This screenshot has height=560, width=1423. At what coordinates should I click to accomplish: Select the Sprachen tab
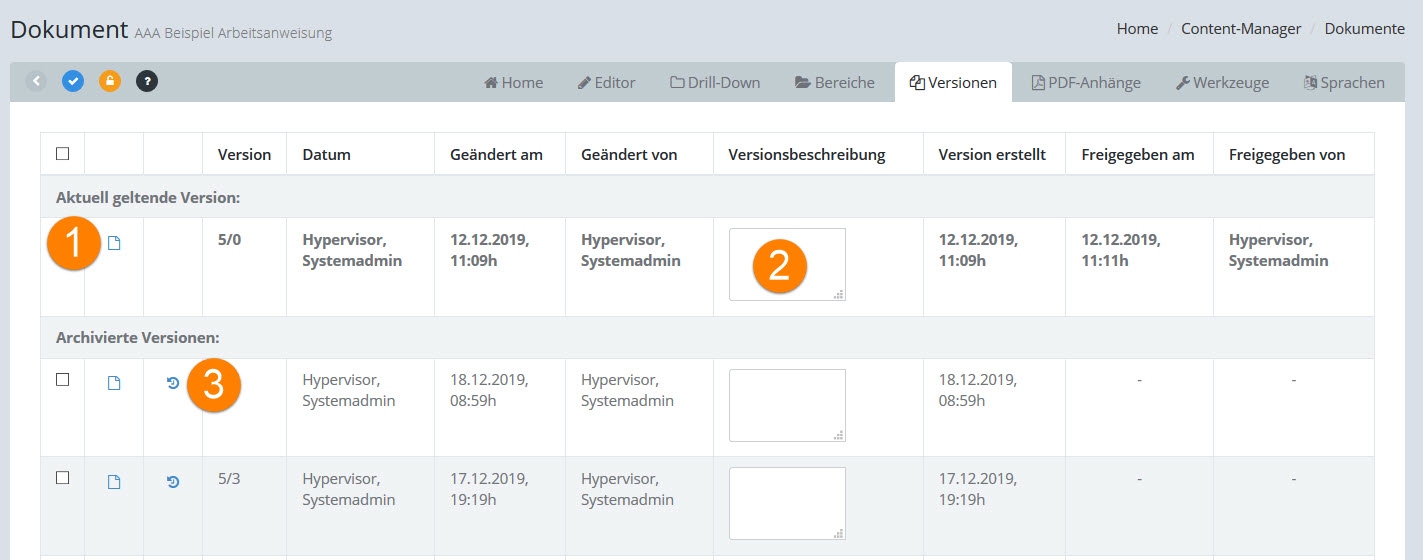[x=1344, y=83]
